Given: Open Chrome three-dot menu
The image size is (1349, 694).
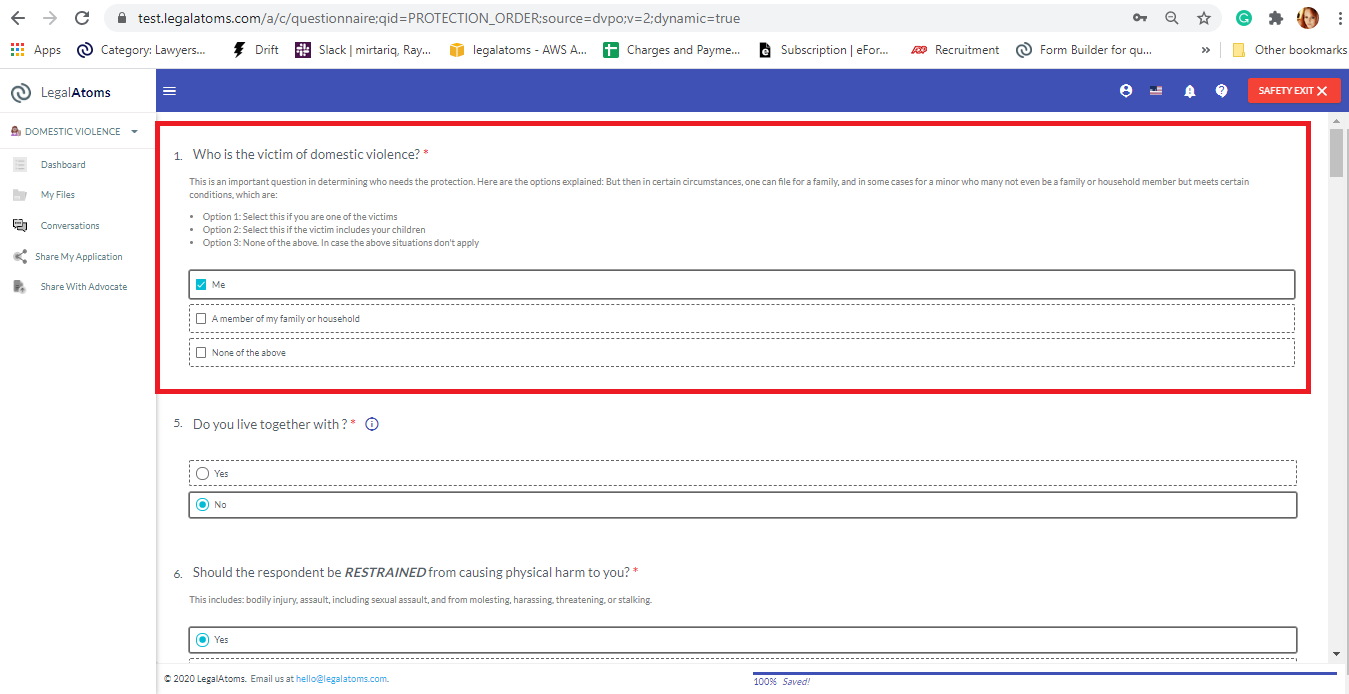Looking at the screenshot, I should [x=1339, y=18].
